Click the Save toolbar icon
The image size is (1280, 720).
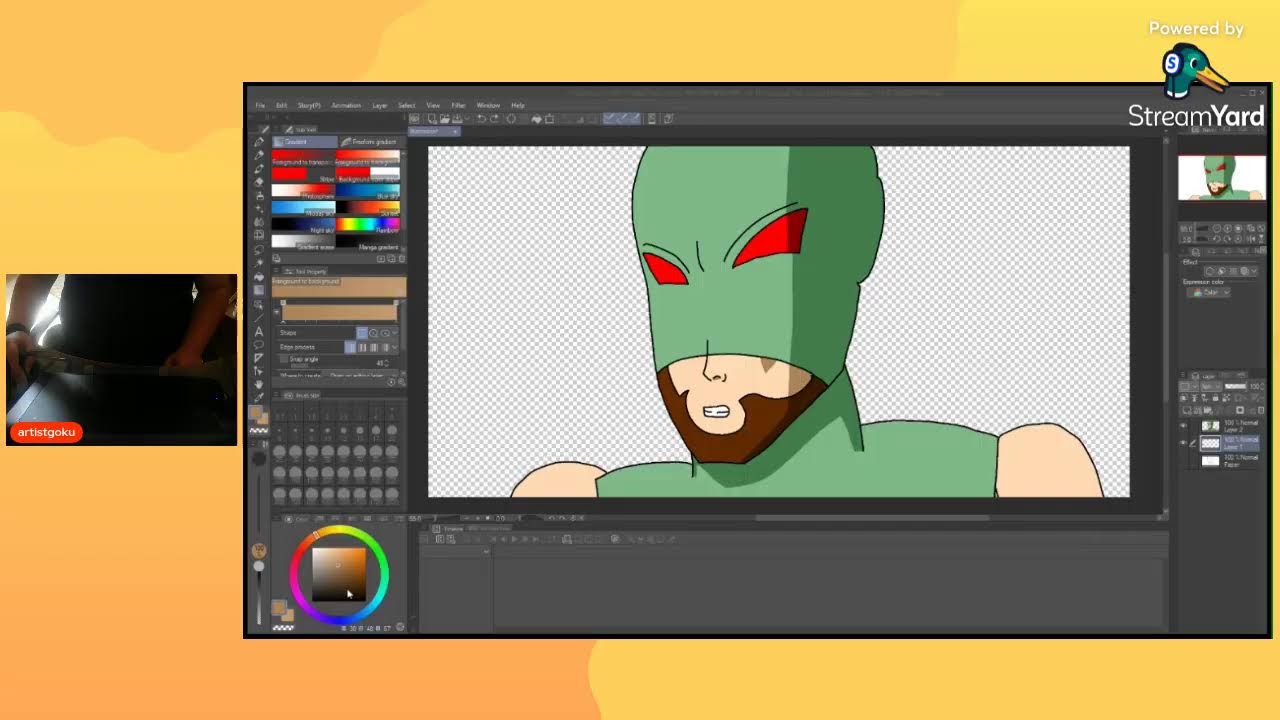(x=457, y=119)
